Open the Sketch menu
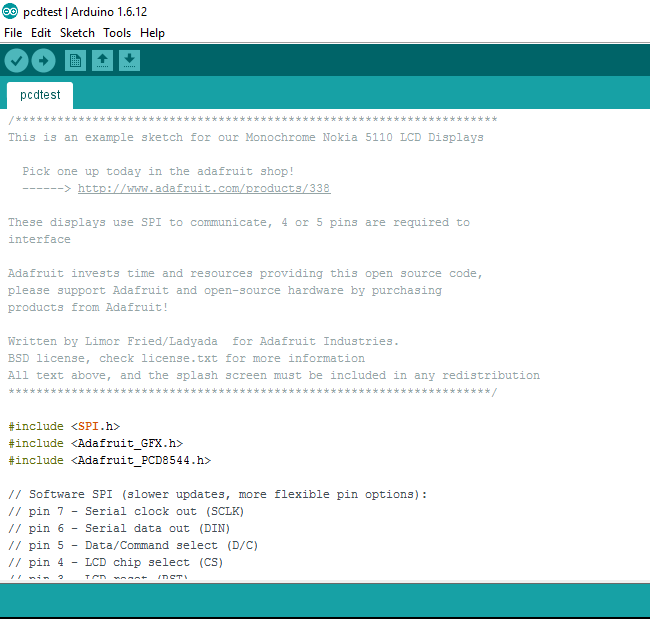 point(77,33)
